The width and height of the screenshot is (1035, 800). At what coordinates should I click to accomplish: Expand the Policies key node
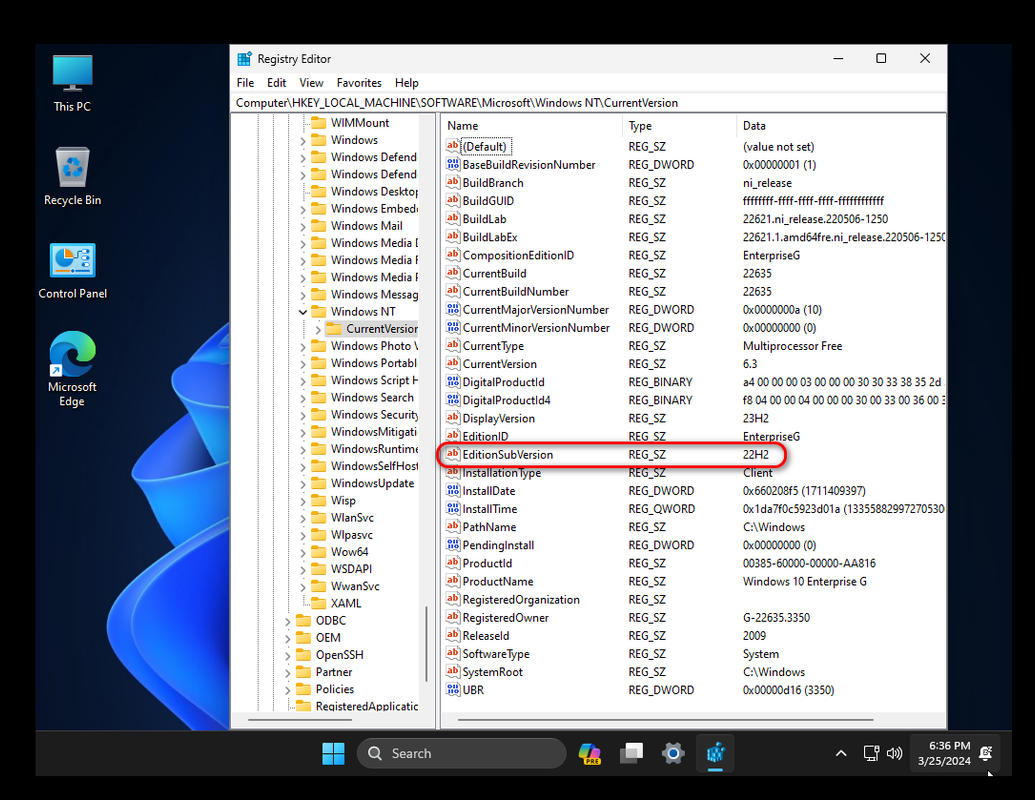[288, 690]
